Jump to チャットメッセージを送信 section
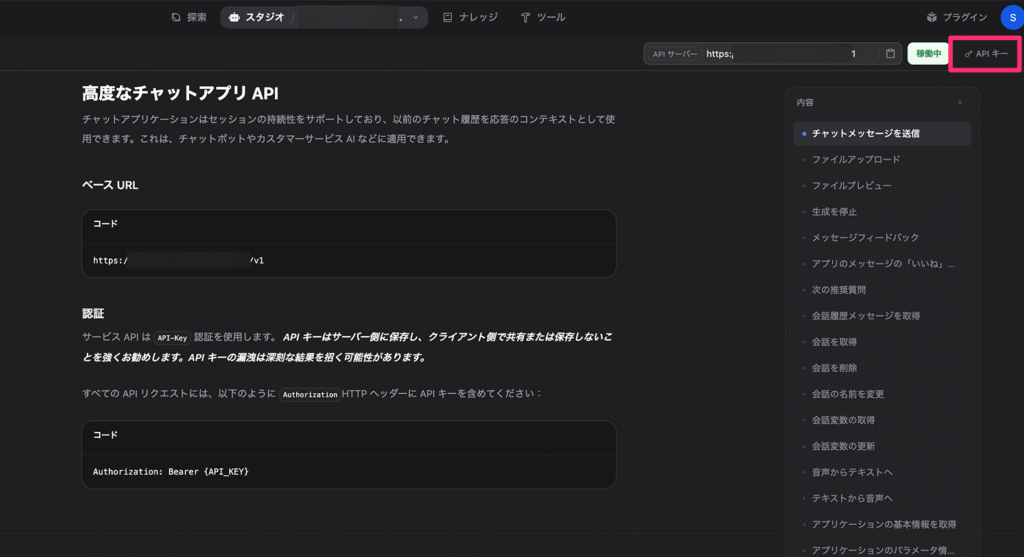The height and width of the screenshot is (557, 1024). tap(882, 133)
